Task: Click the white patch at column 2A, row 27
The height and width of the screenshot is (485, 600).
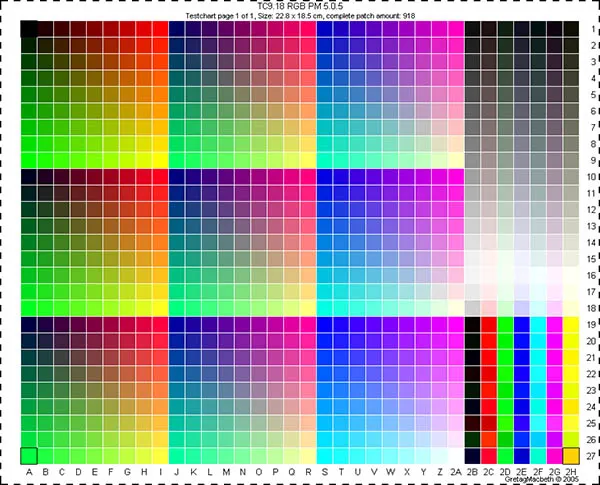Action: [456, 455]
